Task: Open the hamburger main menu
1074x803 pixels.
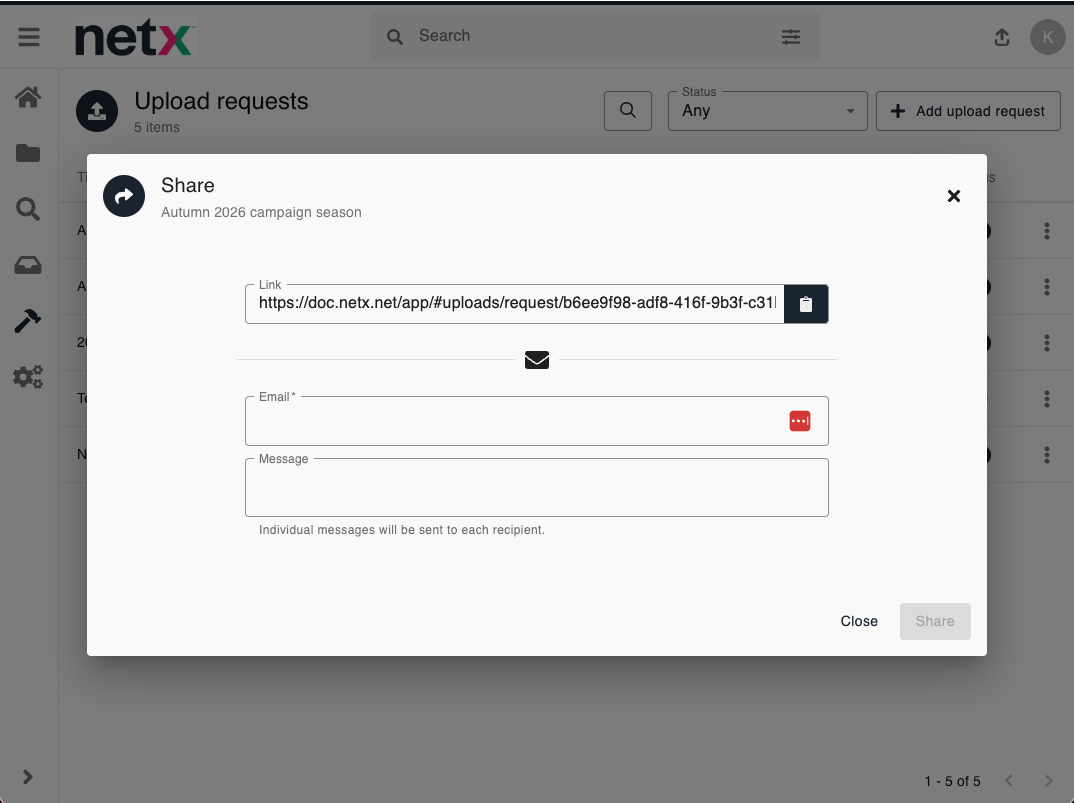Action: point(29,37)
